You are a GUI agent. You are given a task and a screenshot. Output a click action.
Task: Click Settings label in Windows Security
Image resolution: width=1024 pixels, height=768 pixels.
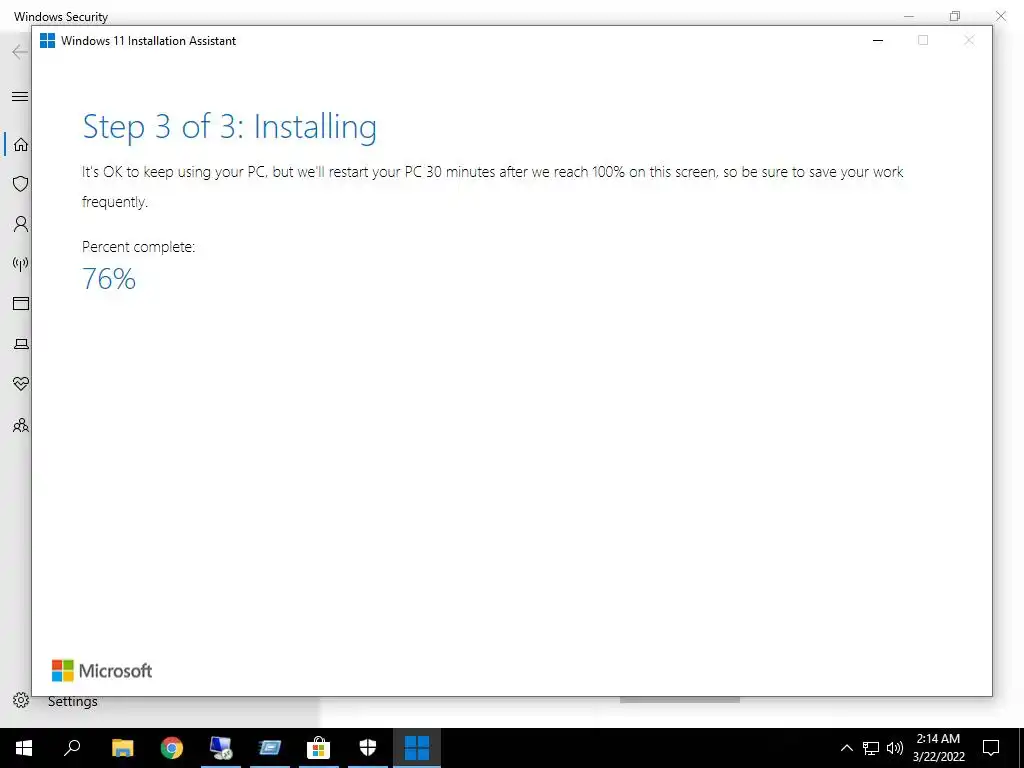click(x=72, y=701)
